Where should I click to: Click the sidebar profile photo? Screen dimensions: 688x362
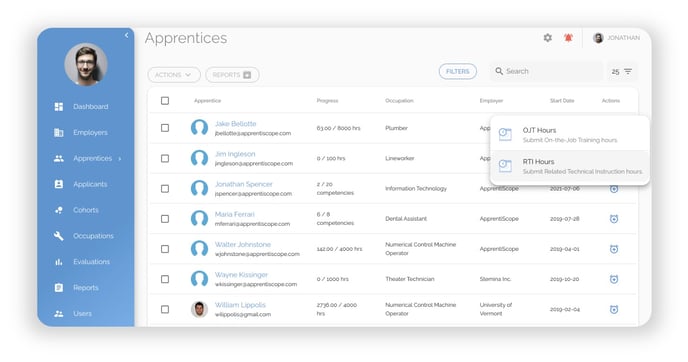pos(86,65)
